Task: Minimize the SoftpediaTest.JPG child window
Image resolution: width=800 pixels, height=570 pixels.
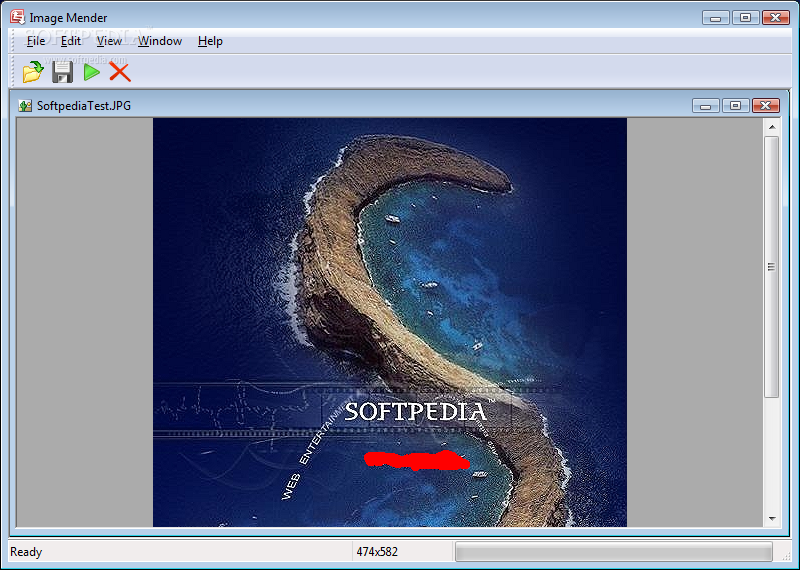Action: [x=706, y=106]
